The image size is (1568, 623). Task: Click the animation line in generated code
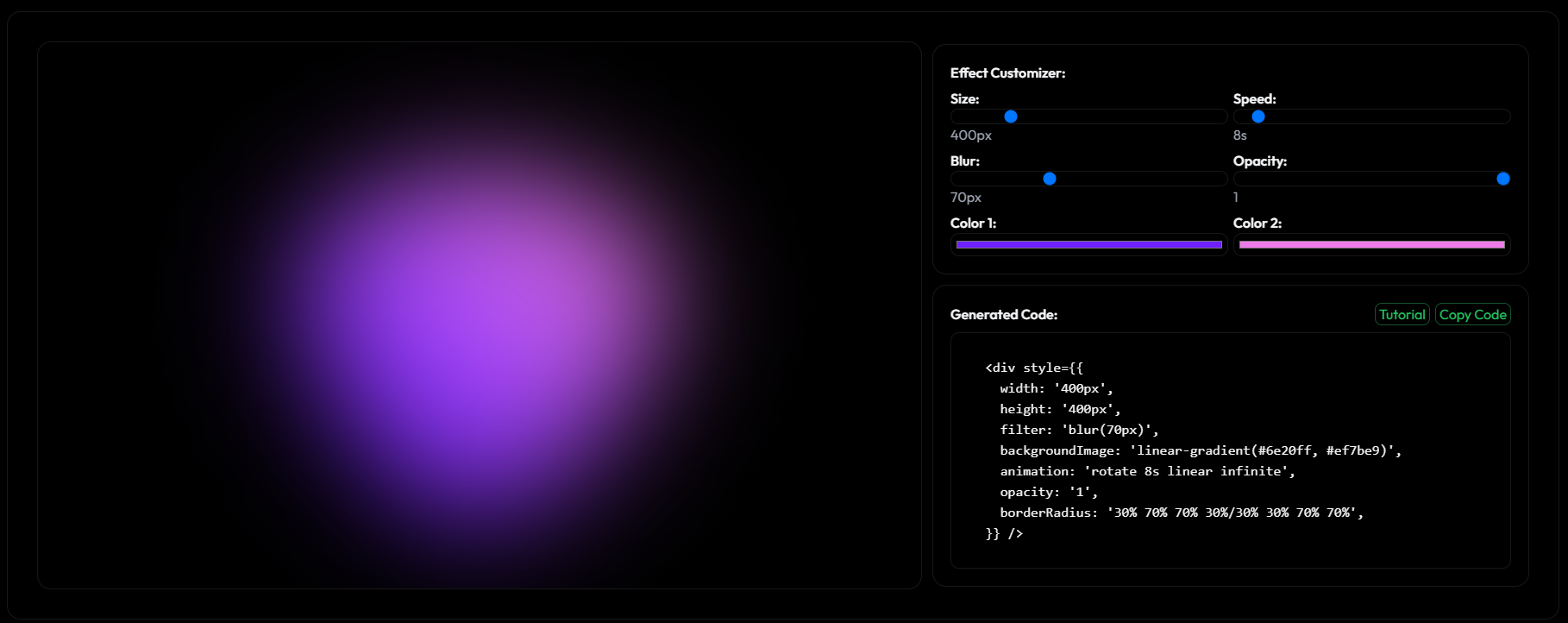[1147, 471]
